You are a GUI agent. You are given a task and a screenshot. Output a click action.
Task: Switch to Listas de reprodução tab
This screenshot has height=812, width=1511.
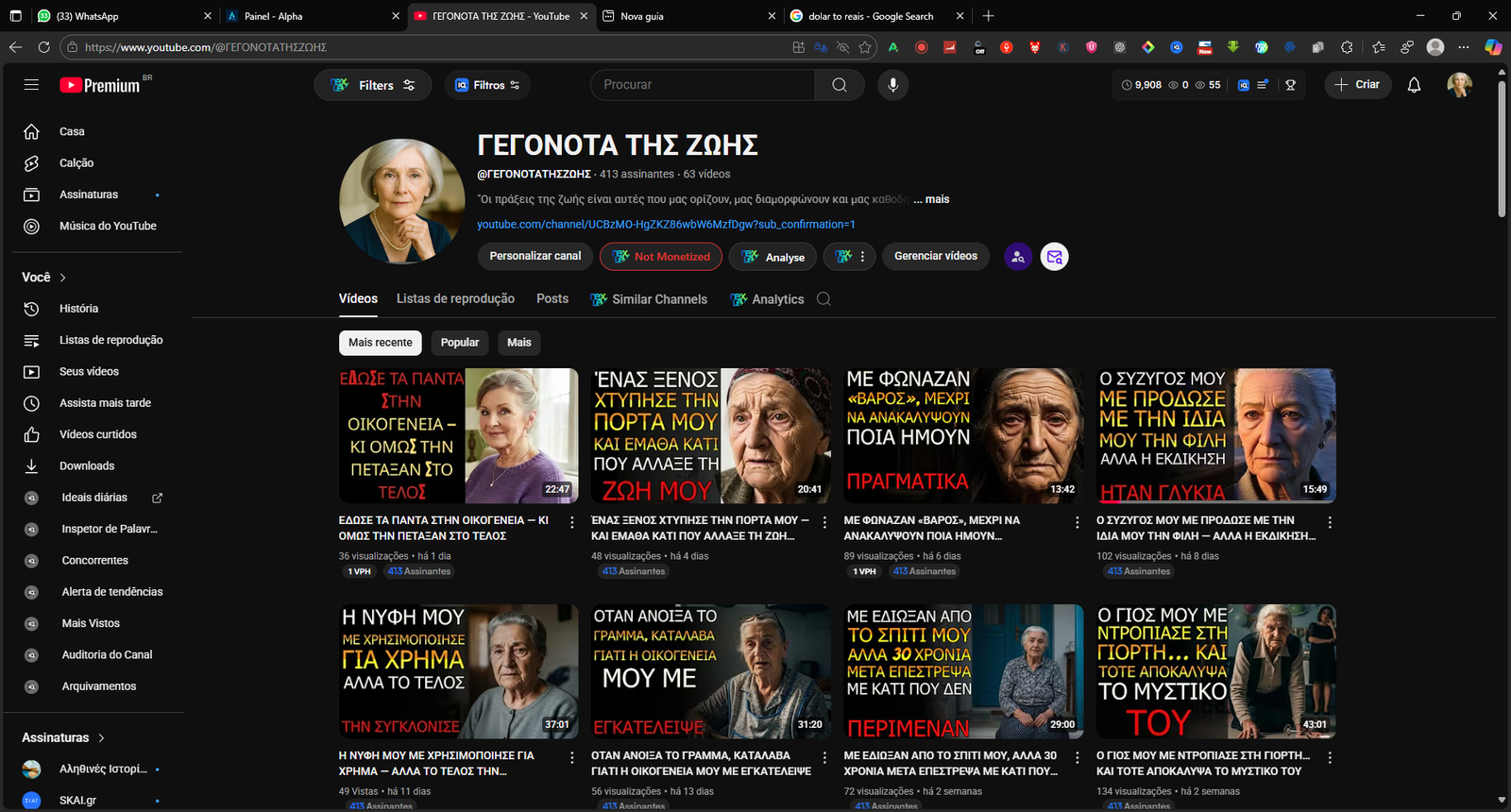click(455, 298)
